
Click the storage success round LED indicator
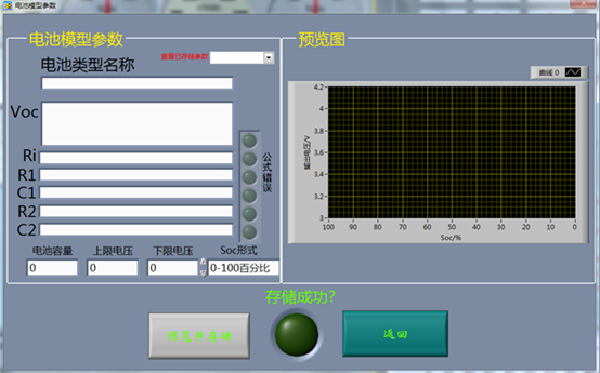297,334
